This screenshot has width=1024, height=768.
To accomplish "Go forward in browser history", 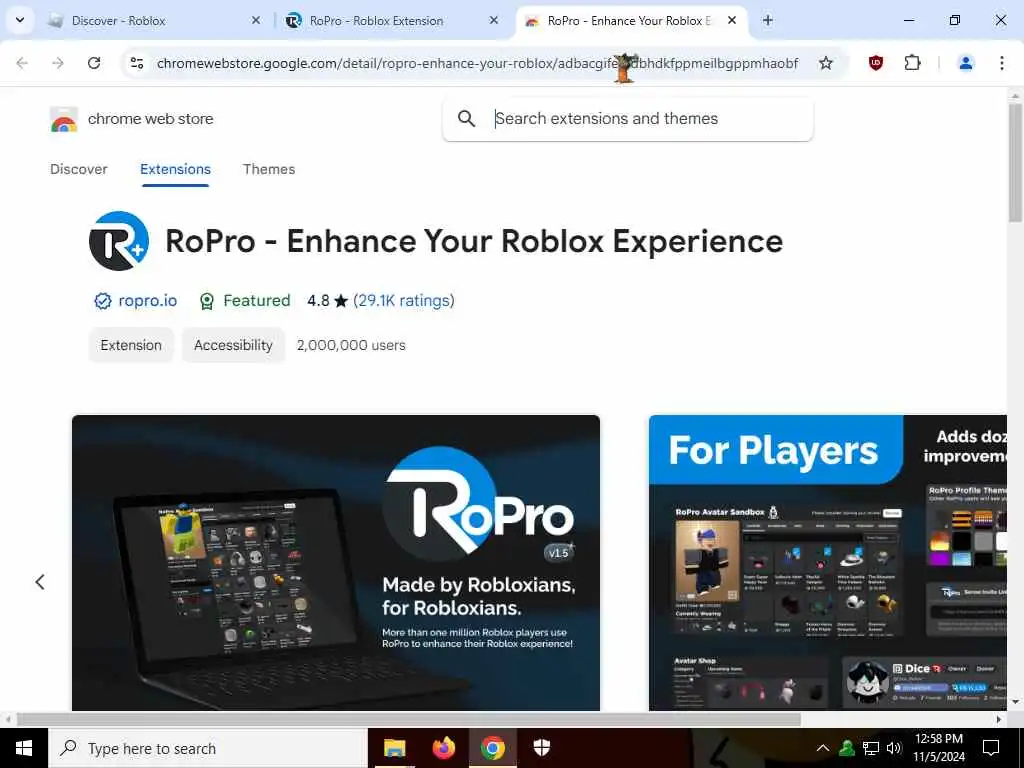I will pyautogui.click(x=58, y=63).
